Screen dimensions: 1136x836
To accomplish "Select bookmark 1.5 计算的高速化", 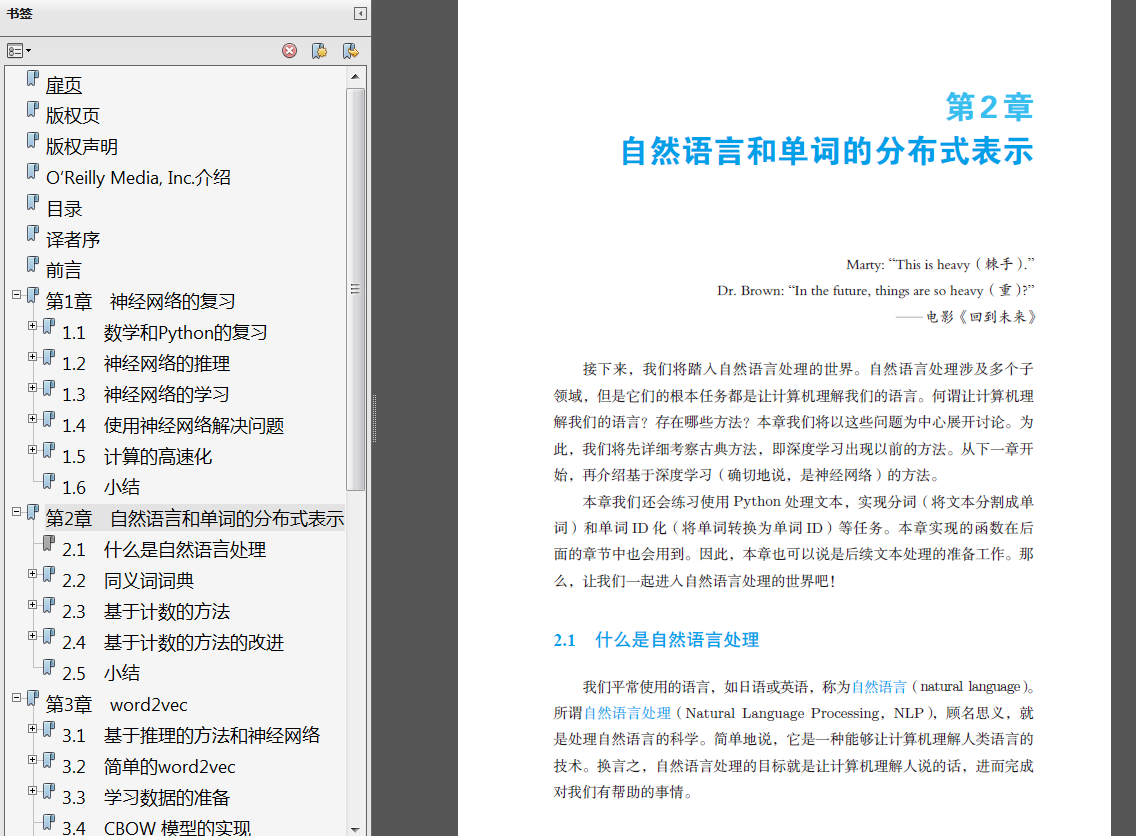I will tap(137, 457).
